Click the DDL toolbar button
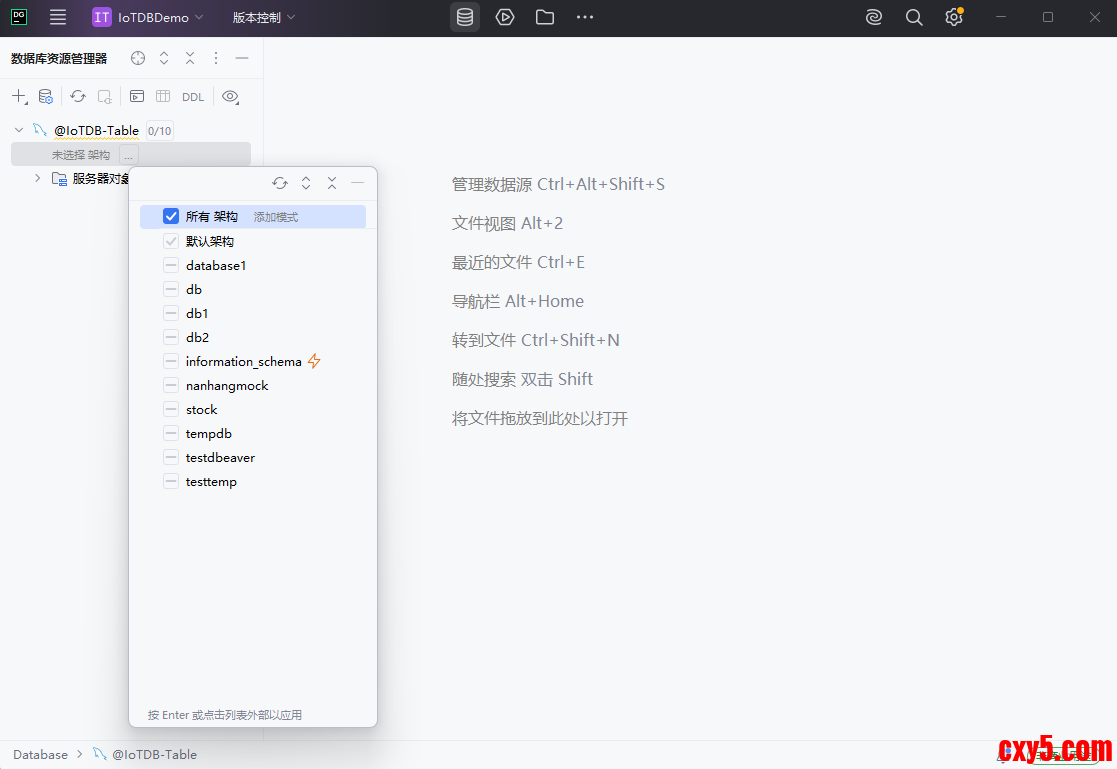 (193, 97)
